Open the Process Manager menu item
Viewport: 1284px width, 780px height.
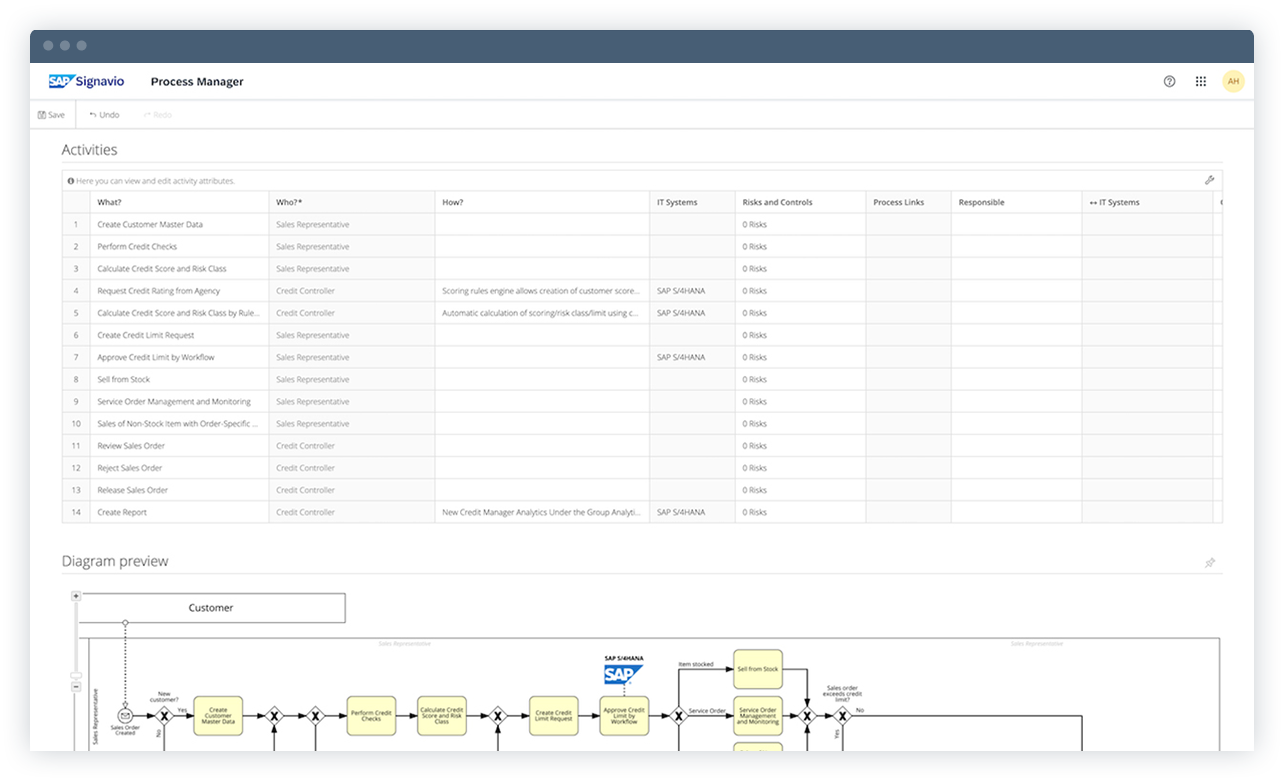pos(197,81)
